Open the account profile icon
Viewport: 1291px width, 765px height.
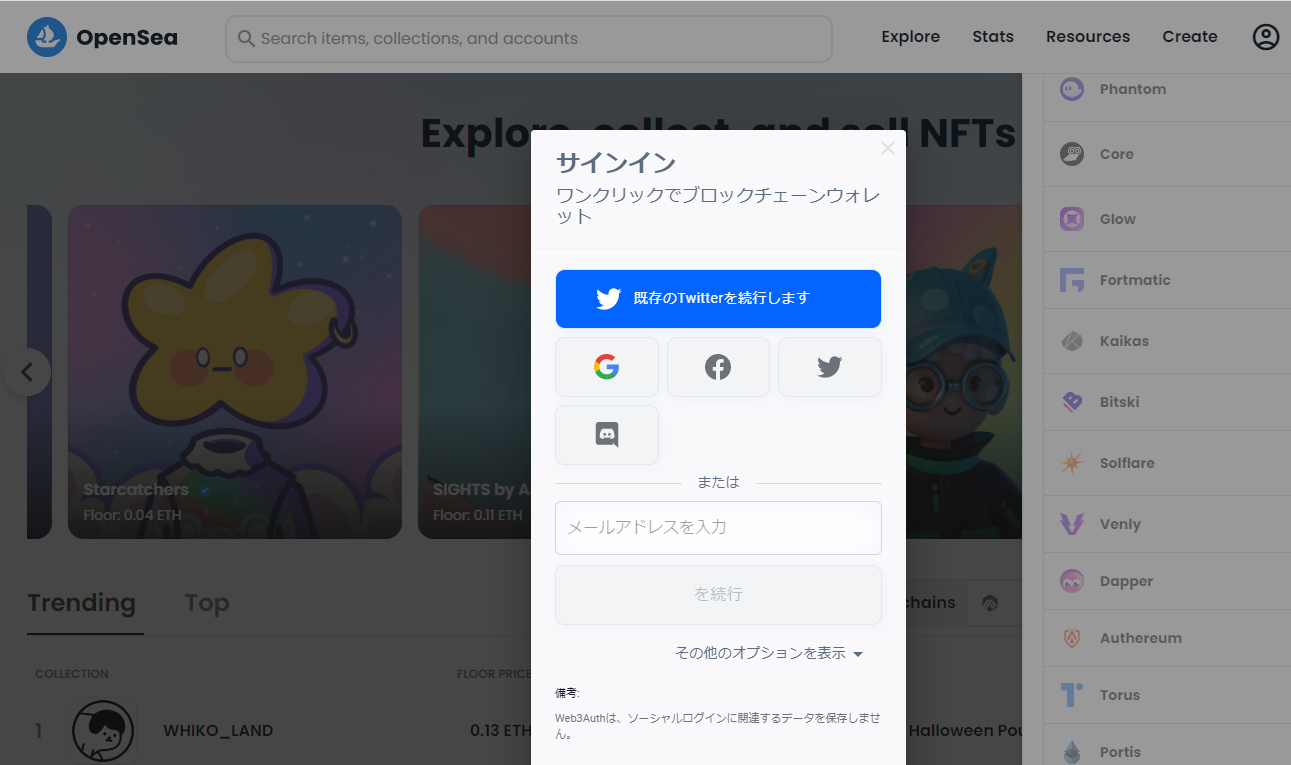click(1265, 36)
